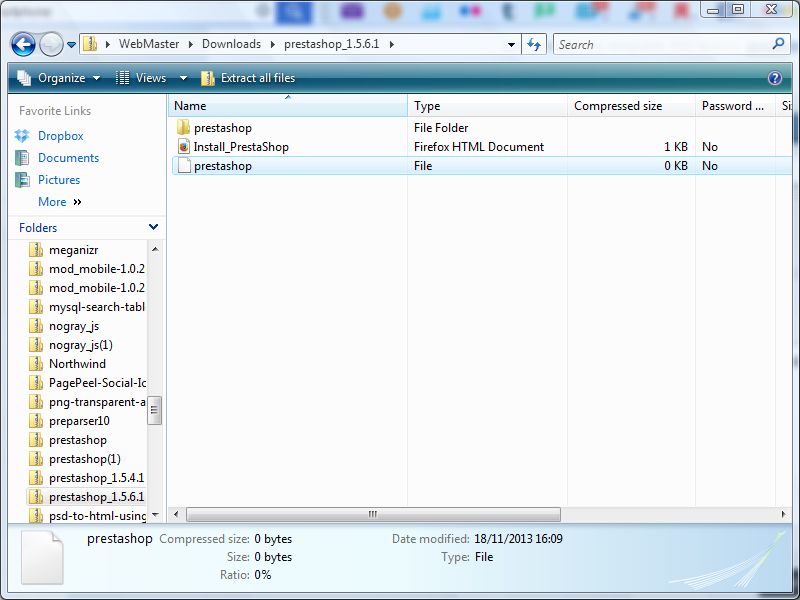Open the Organize menu
800x600 pixels.
[x=59, y=78]
